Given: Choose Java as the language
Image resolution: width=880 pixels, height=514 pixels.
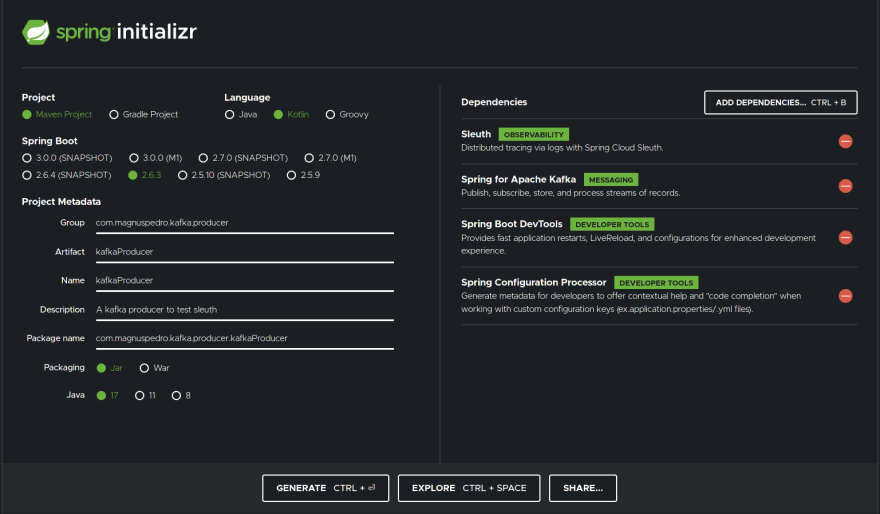Looking at the screenshot, I should coord(241,114).
